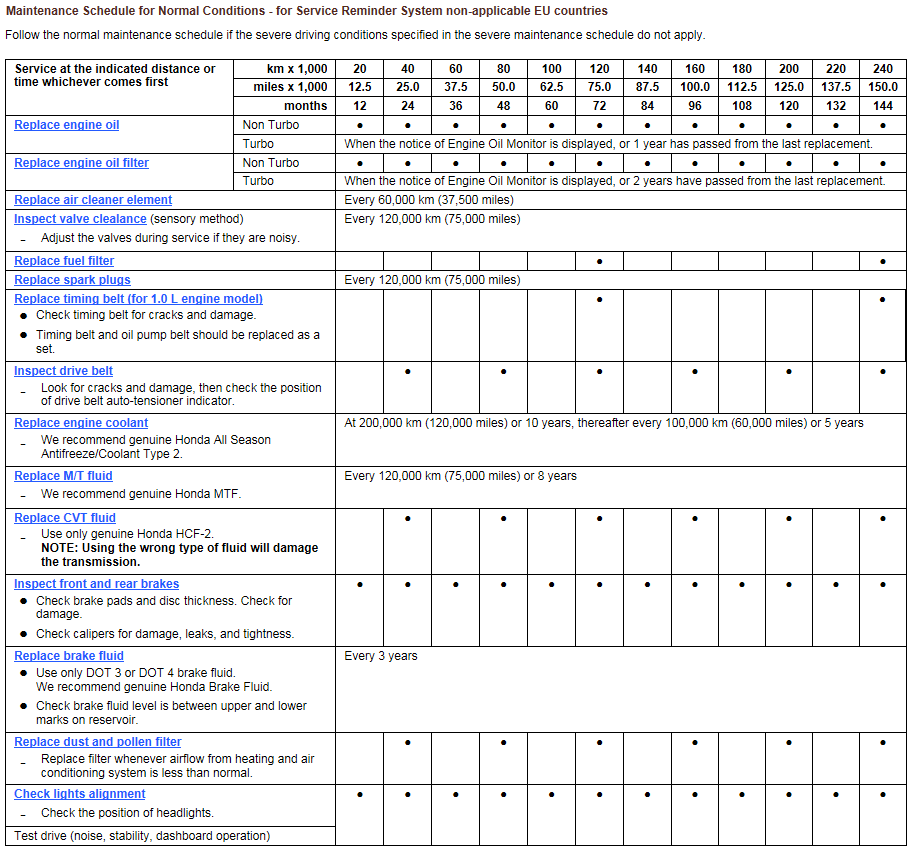
Task: Click the 'Test drive (noise, stability, dashboard operation)' row
Action: click(x=170, y=836)
